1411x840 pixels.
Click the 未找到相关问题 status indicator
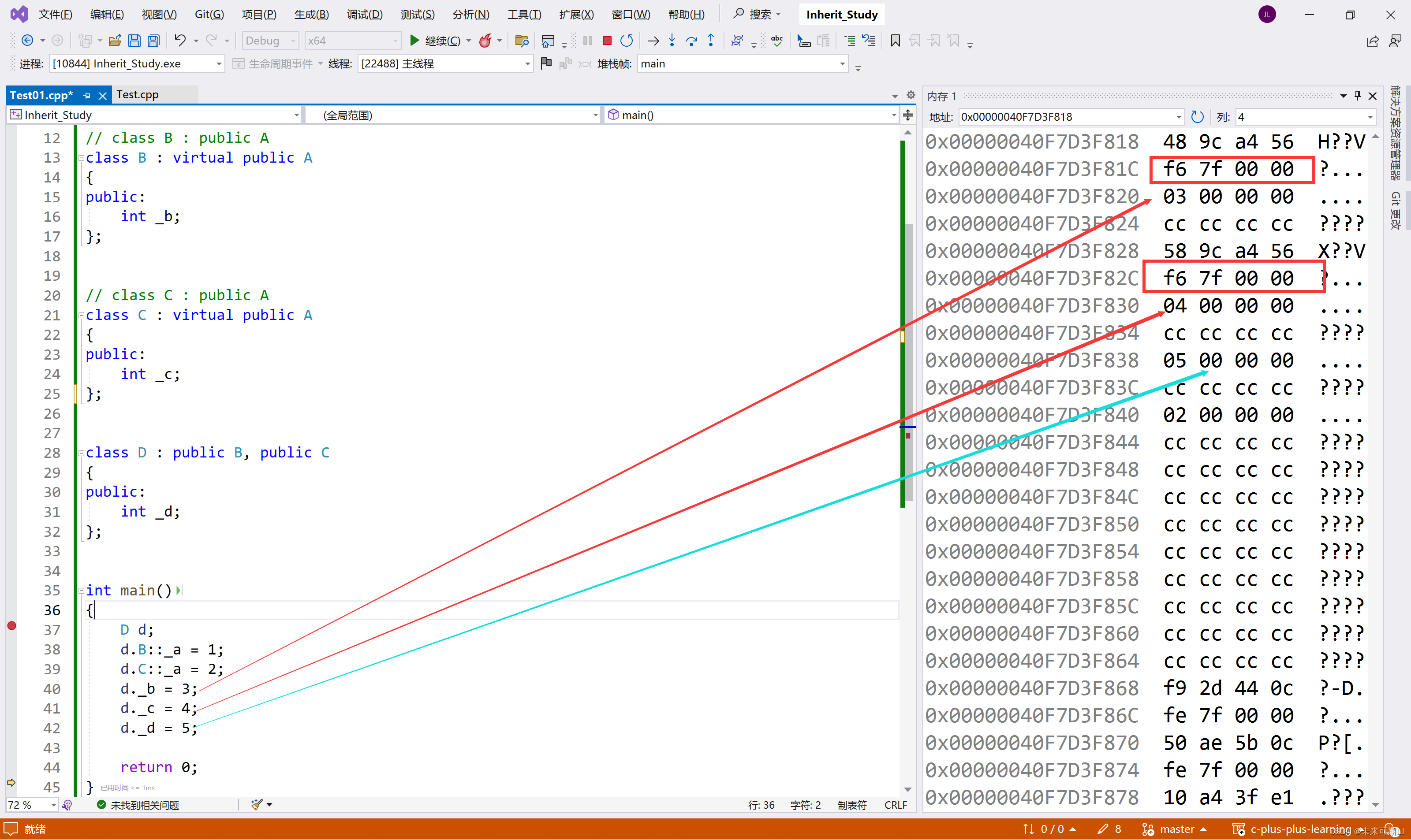(138, 804)
